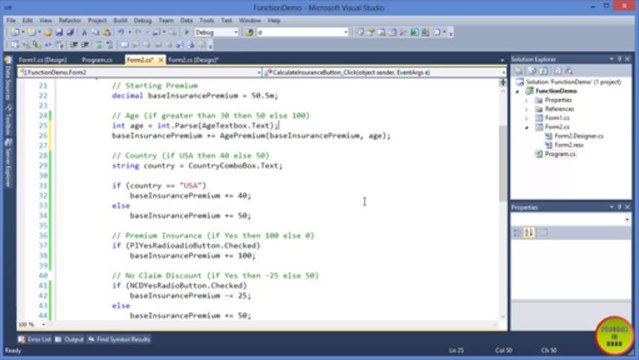Open the Toolbox side tab
This screenshot has width=639, height=360.
[x=8, y=120]
